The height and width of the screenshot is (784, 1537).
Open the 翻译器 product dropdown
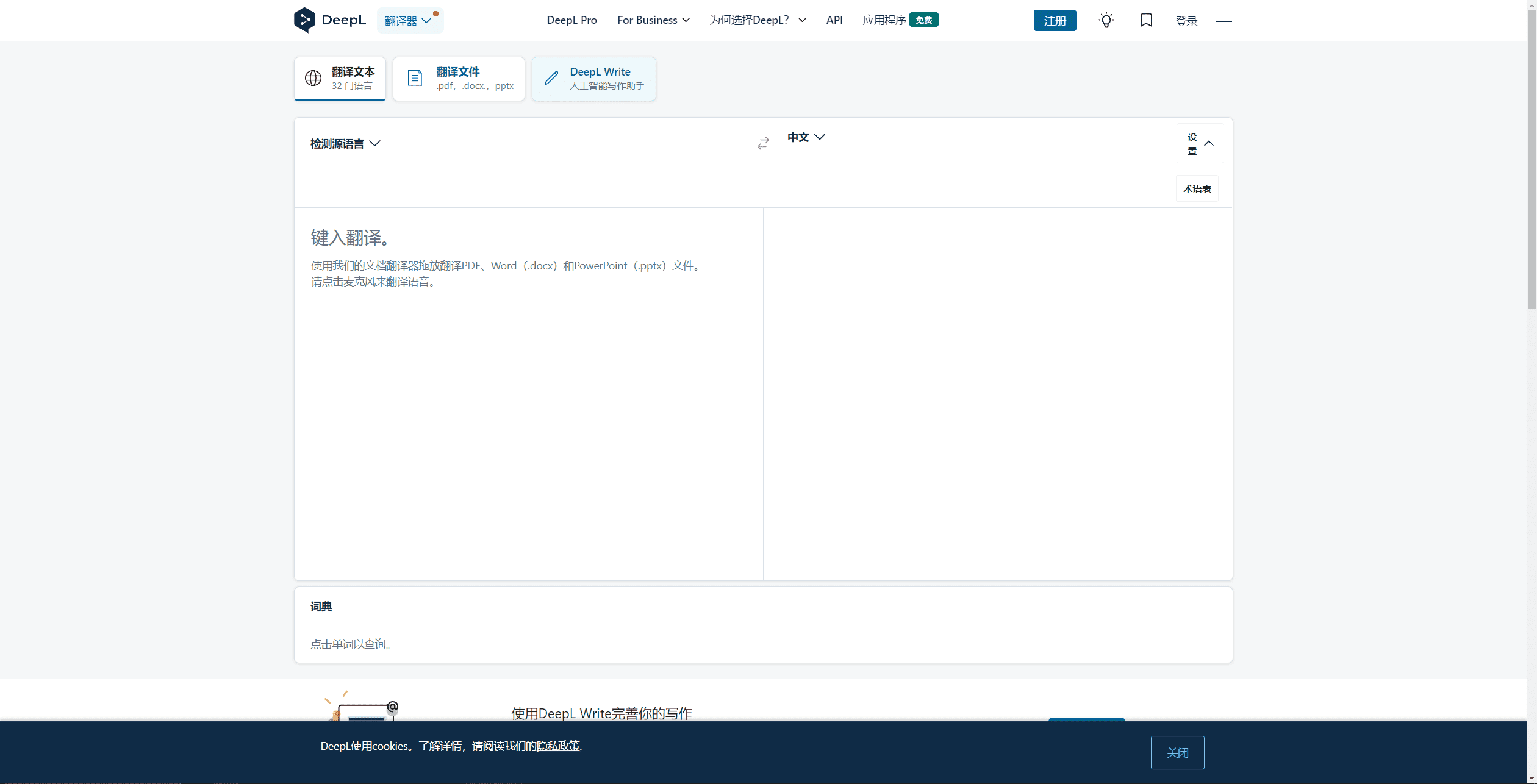point(410,21)
